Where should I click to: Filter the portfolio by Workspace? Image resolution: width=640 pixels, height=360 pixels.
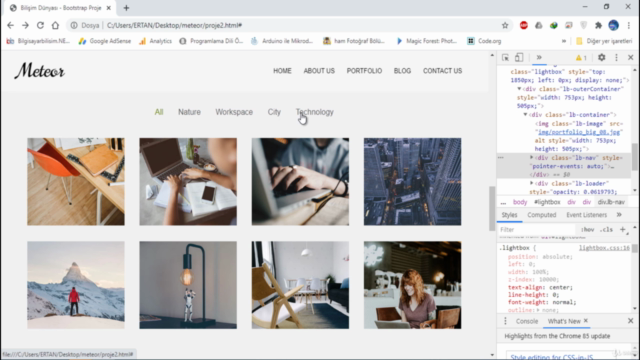234,112
